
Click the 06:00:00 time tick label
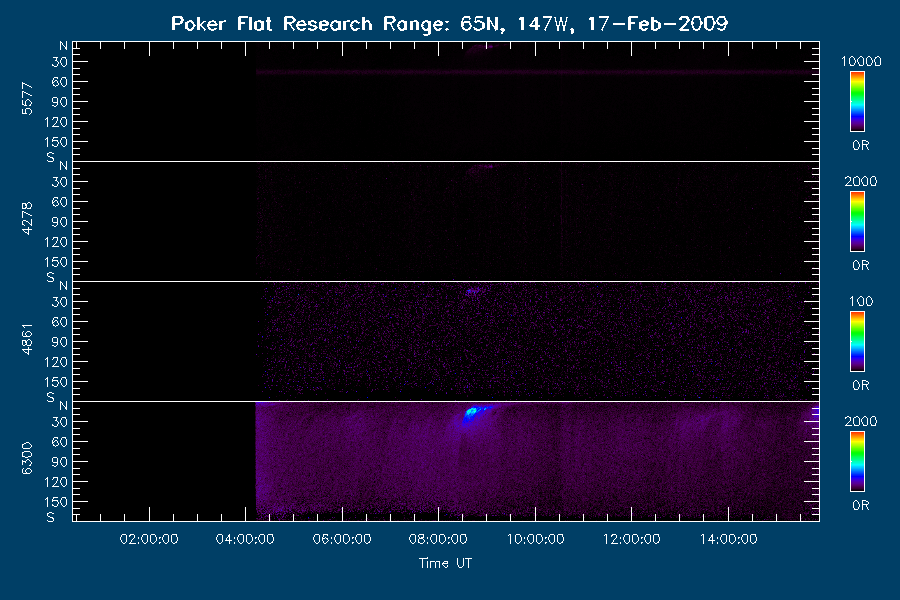pos(342,539)
